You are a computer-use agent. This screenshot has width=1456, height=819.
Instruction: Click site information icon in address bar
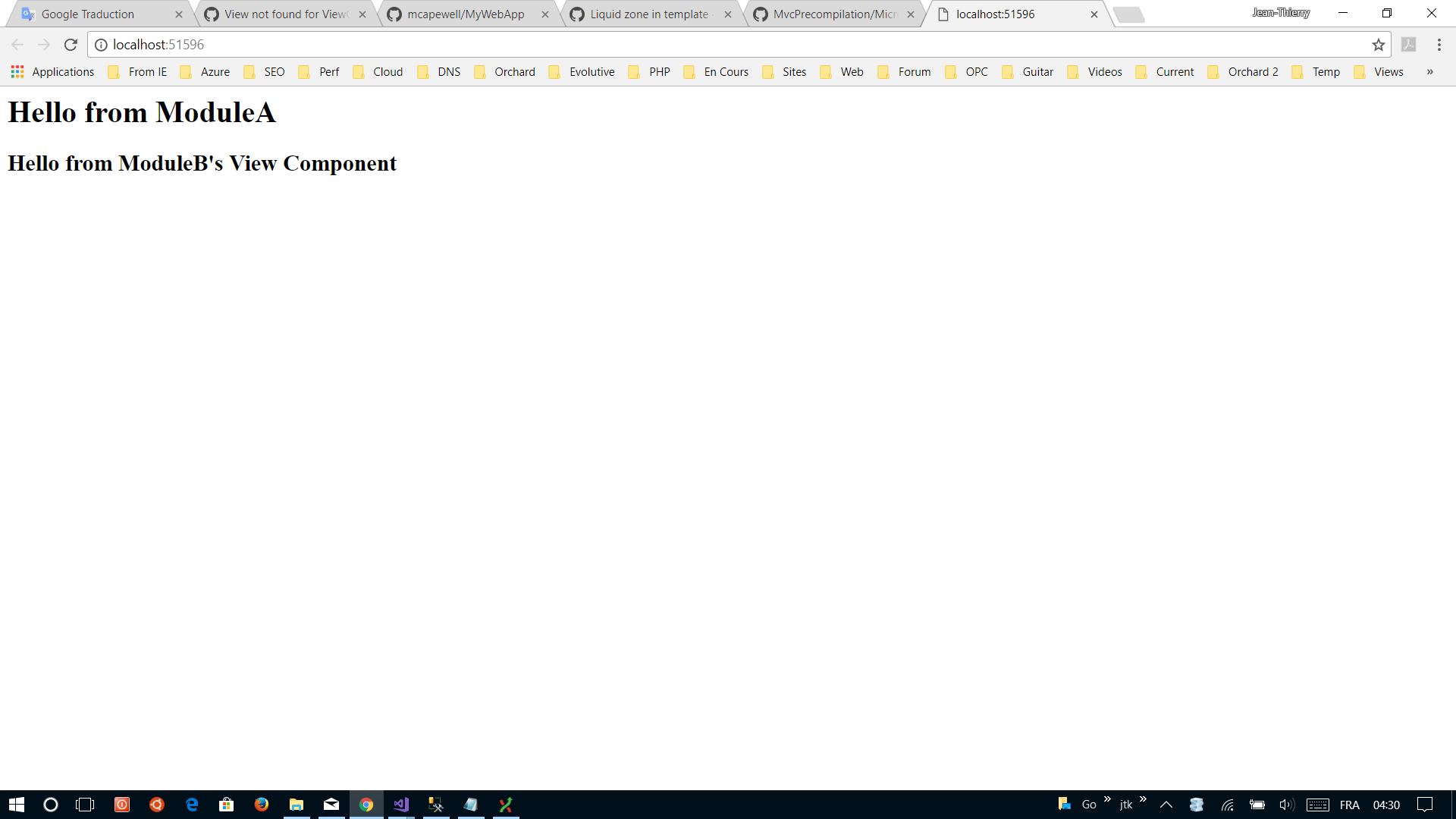(101, 45)
